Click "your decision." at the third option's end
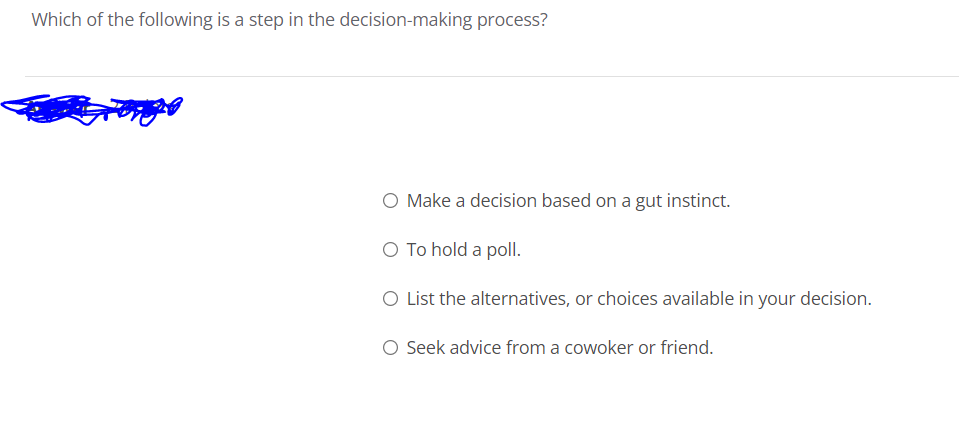 click(815, 299)
